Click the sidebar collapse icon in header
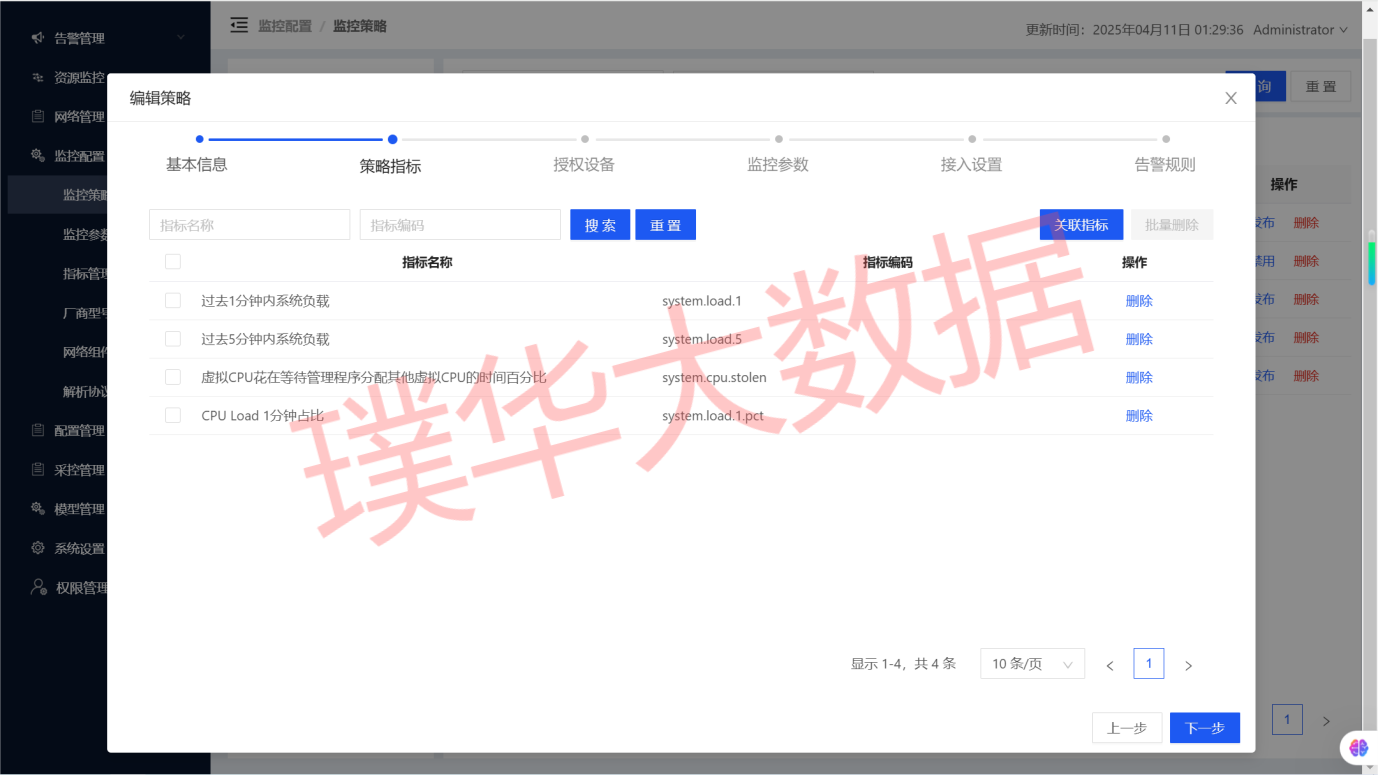This screenshot has height=775, width=1378. tap(239, 25)
